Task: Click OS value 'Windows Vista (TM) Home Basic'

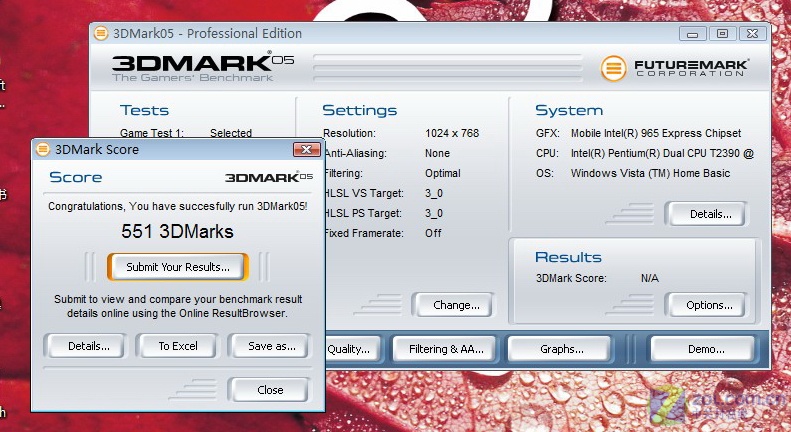Action: point(650,173)
